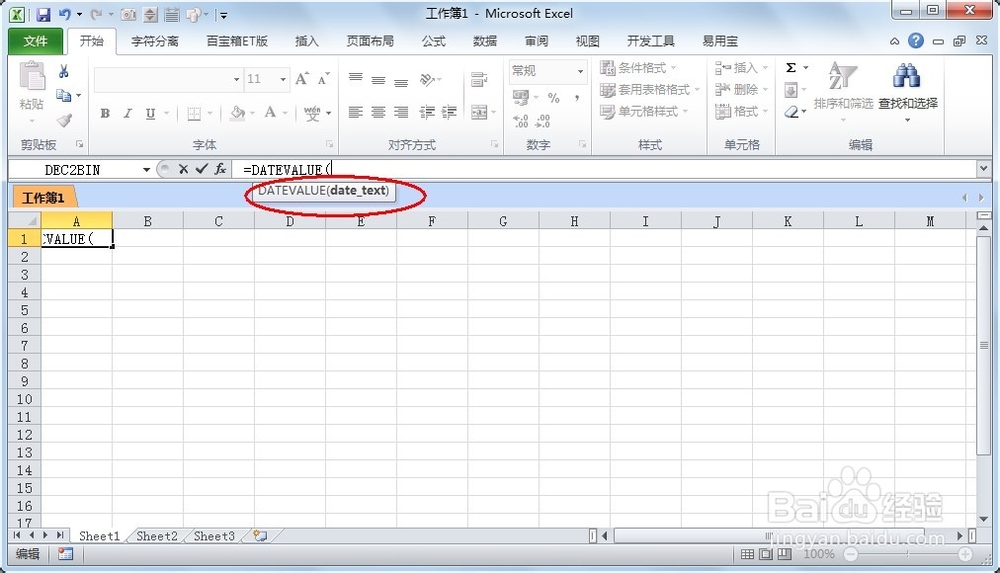The height and width of the screenshot is (573, 1000).
Task: Switch to the 数据 Data tab
Action: point(485,41)
